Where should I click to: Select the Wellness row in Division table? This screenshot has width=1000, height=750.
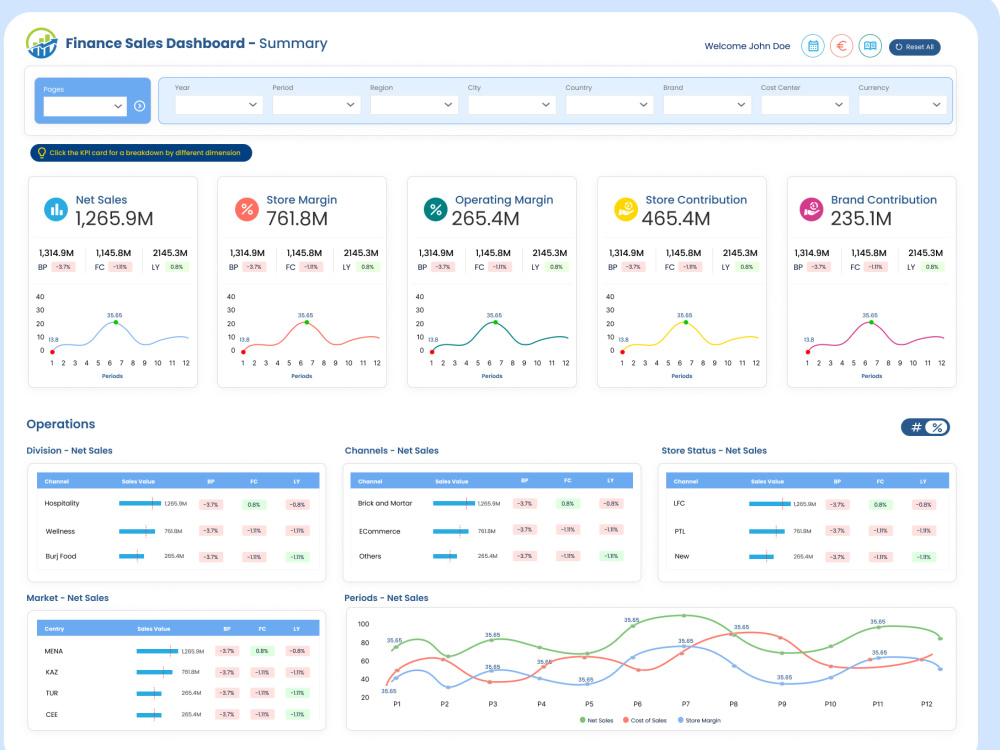[177, 531]
